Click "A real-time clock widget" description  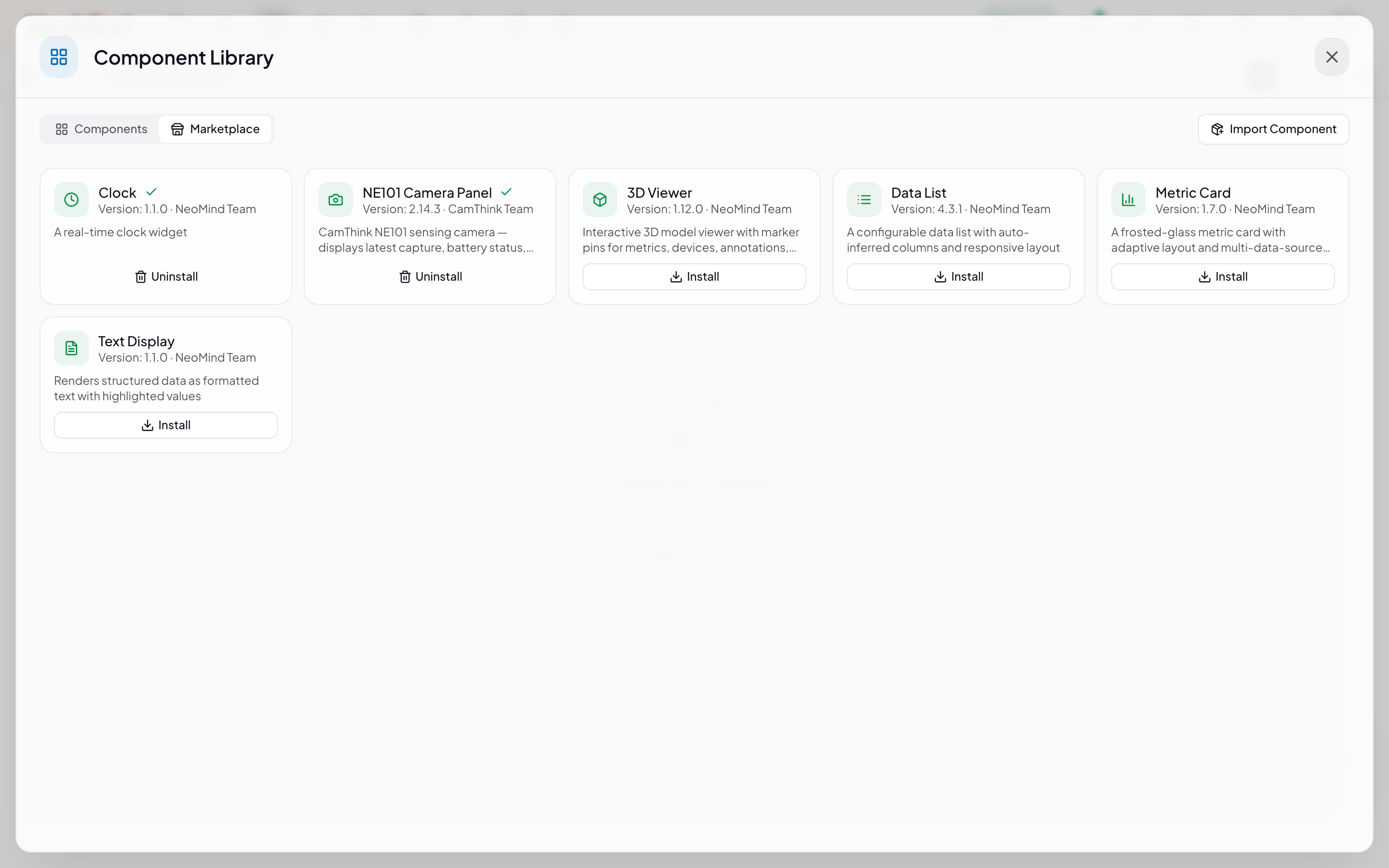[121, 232]
